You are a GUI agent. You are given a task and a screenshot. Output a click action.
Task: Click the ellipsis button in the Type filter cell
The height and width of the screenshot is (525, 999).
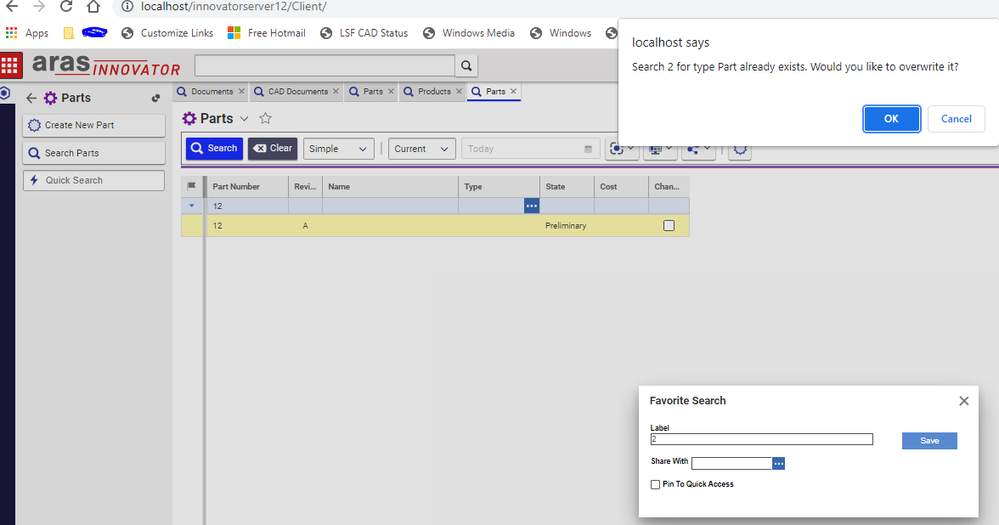(531, 205)
